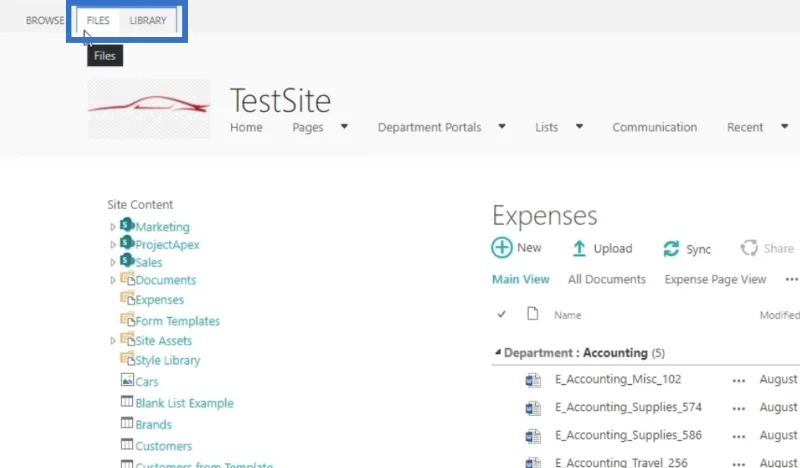
Task: Open the Documents library link
Action: (x=166, y=280)
